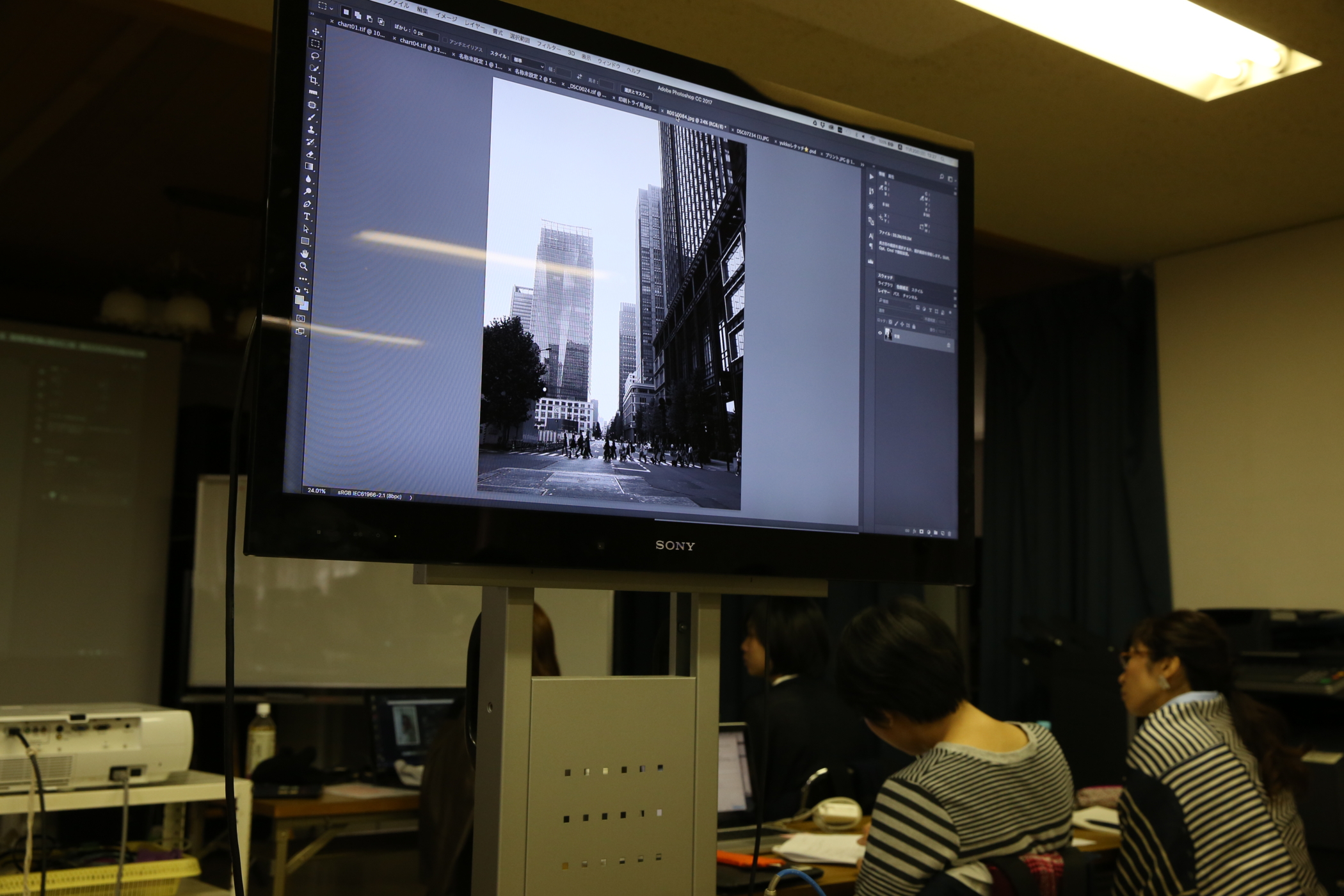Choose Add to Selection mode

tap(358, 15)
